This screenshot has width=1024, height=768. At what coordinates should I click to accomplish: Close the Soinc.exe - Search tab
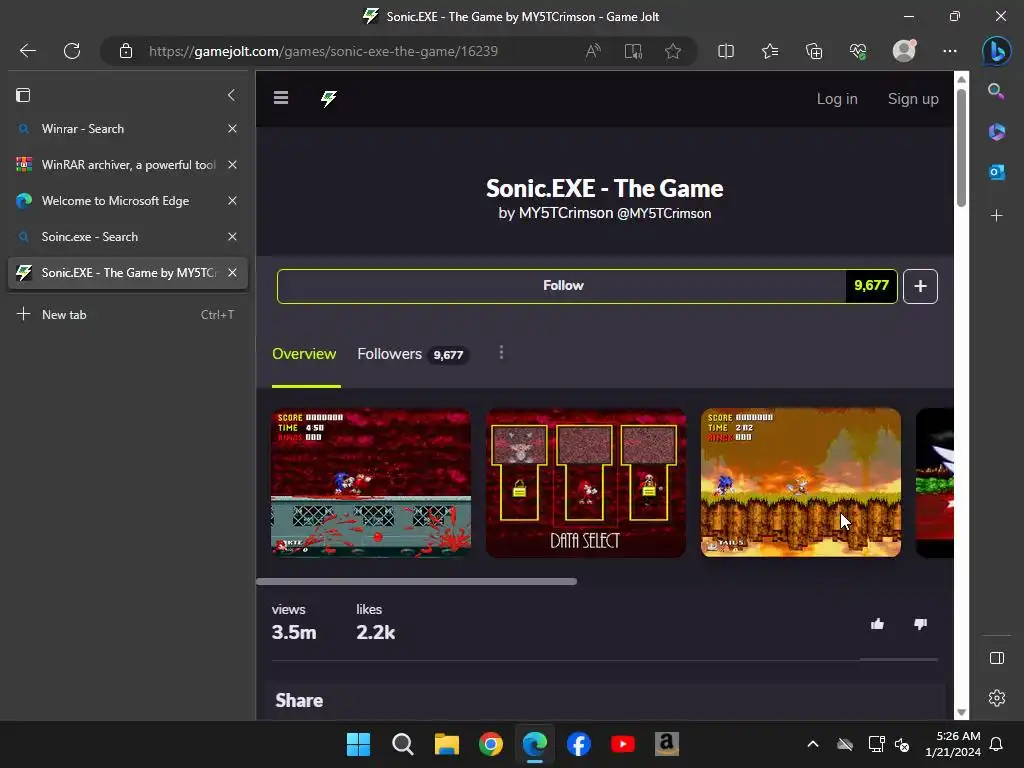(x=232, y=236)
